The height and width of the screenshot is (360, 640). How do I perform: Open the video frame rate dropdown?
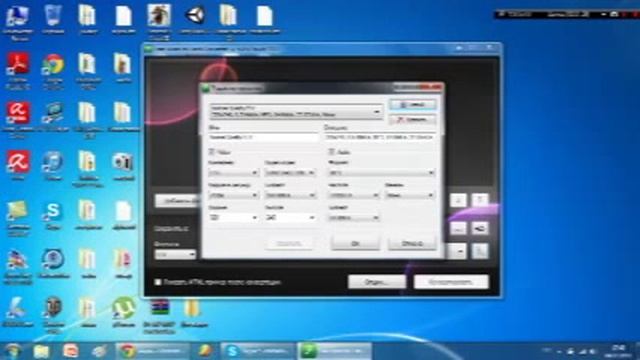coord(233,196)
